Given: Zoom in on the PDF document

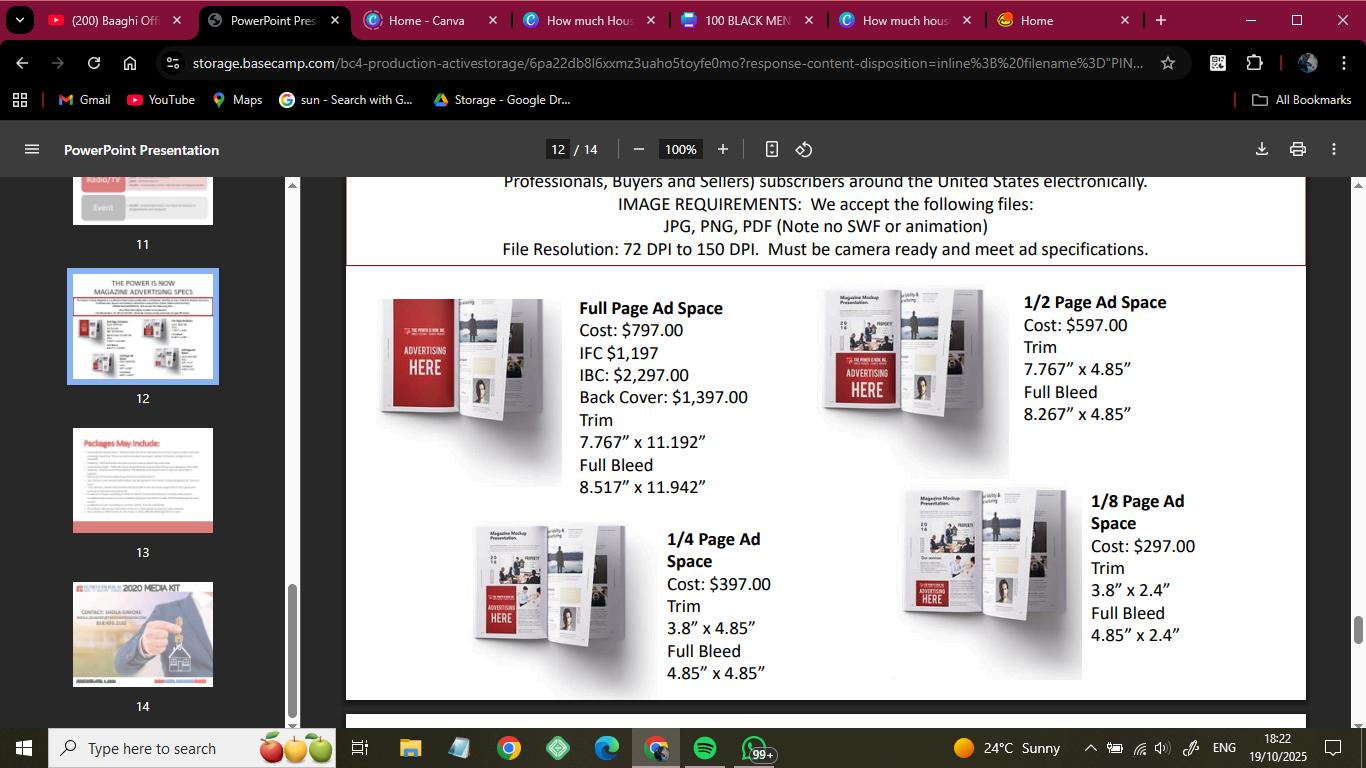Looking at the screenshot, I should [723, 149].
